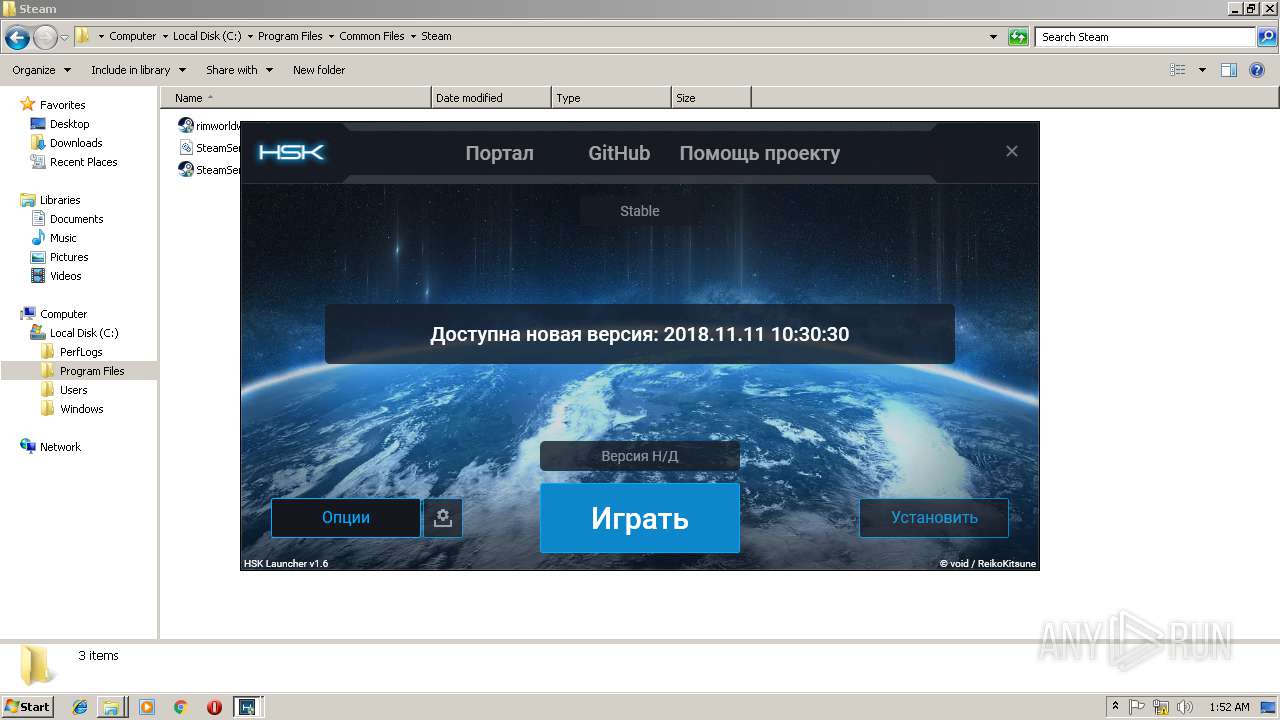
Task: Open the Pictures library
Action: tap(69, 257)
